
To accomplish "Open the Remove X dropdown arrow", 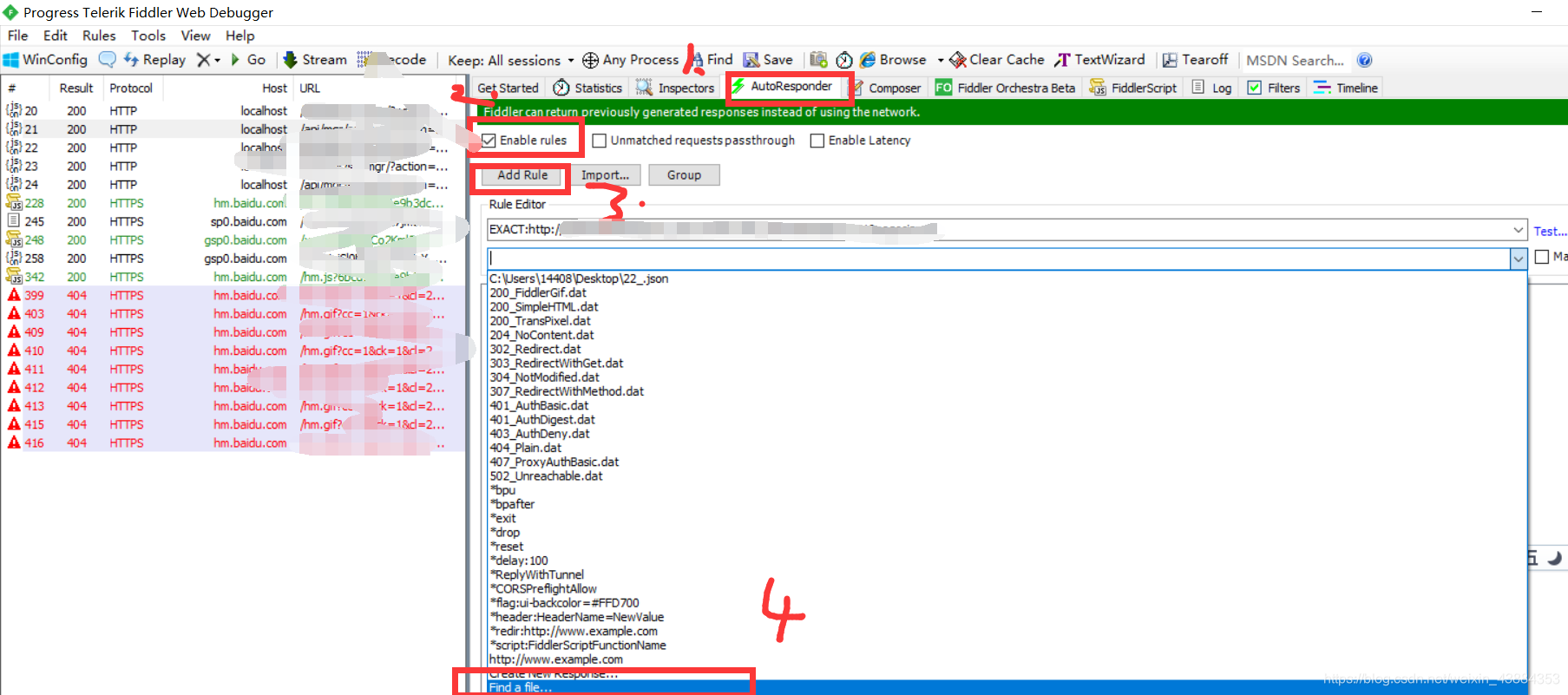I will point(217,60).
